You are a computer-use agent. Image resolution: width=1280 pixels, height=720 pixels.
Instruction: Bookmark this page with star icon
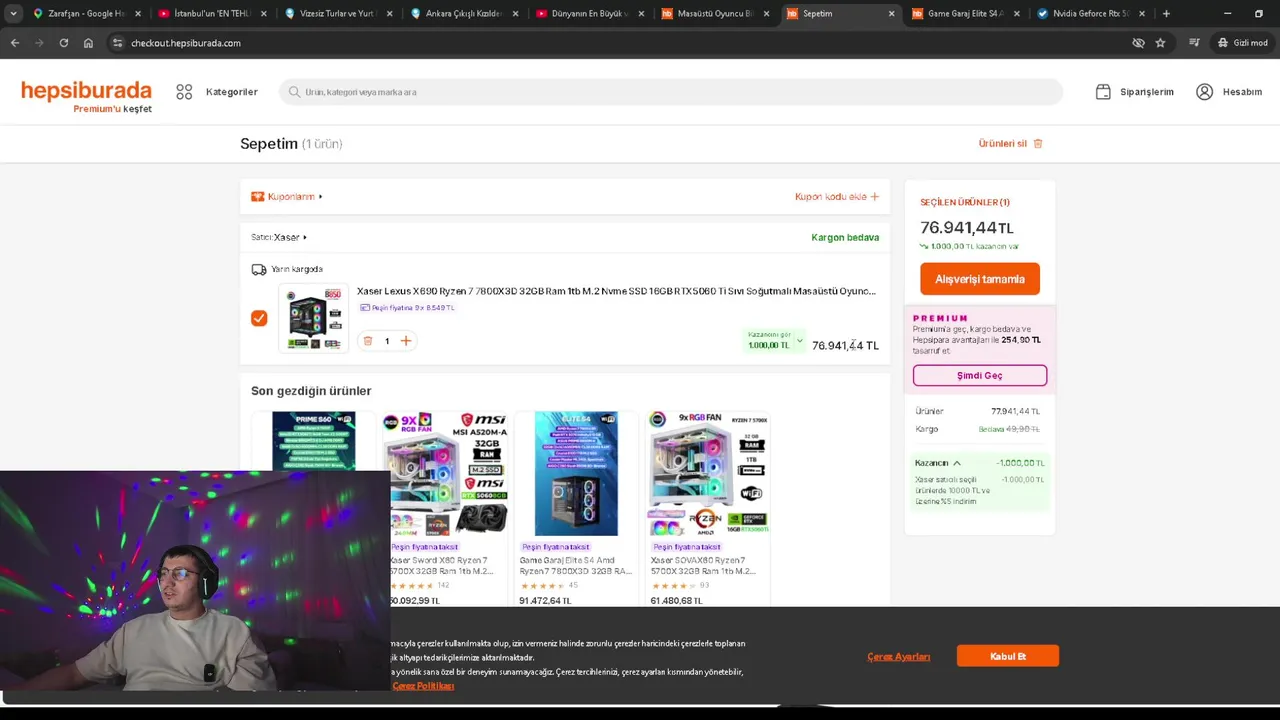[x=1160, y=43]
